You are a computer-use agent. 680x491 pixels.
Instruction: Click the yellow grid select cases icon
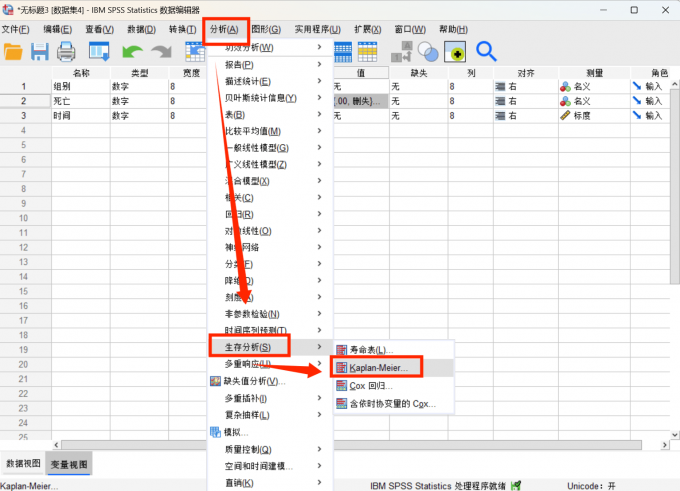tap(368, 52)
